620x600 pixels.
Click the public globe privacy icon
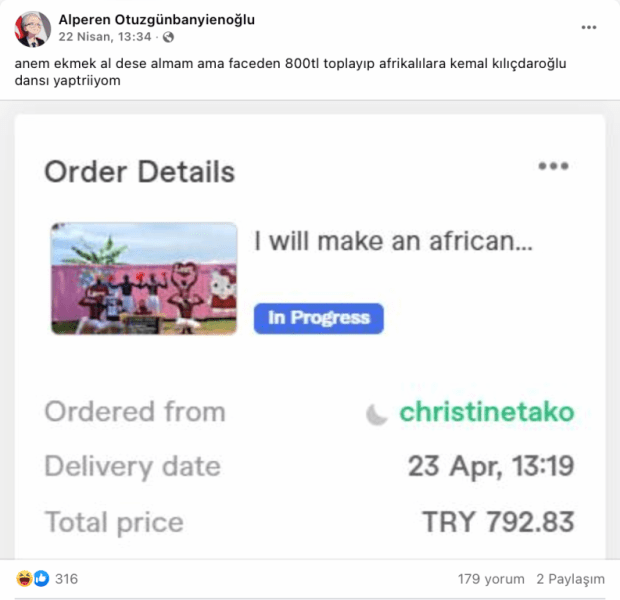point(168,37)
